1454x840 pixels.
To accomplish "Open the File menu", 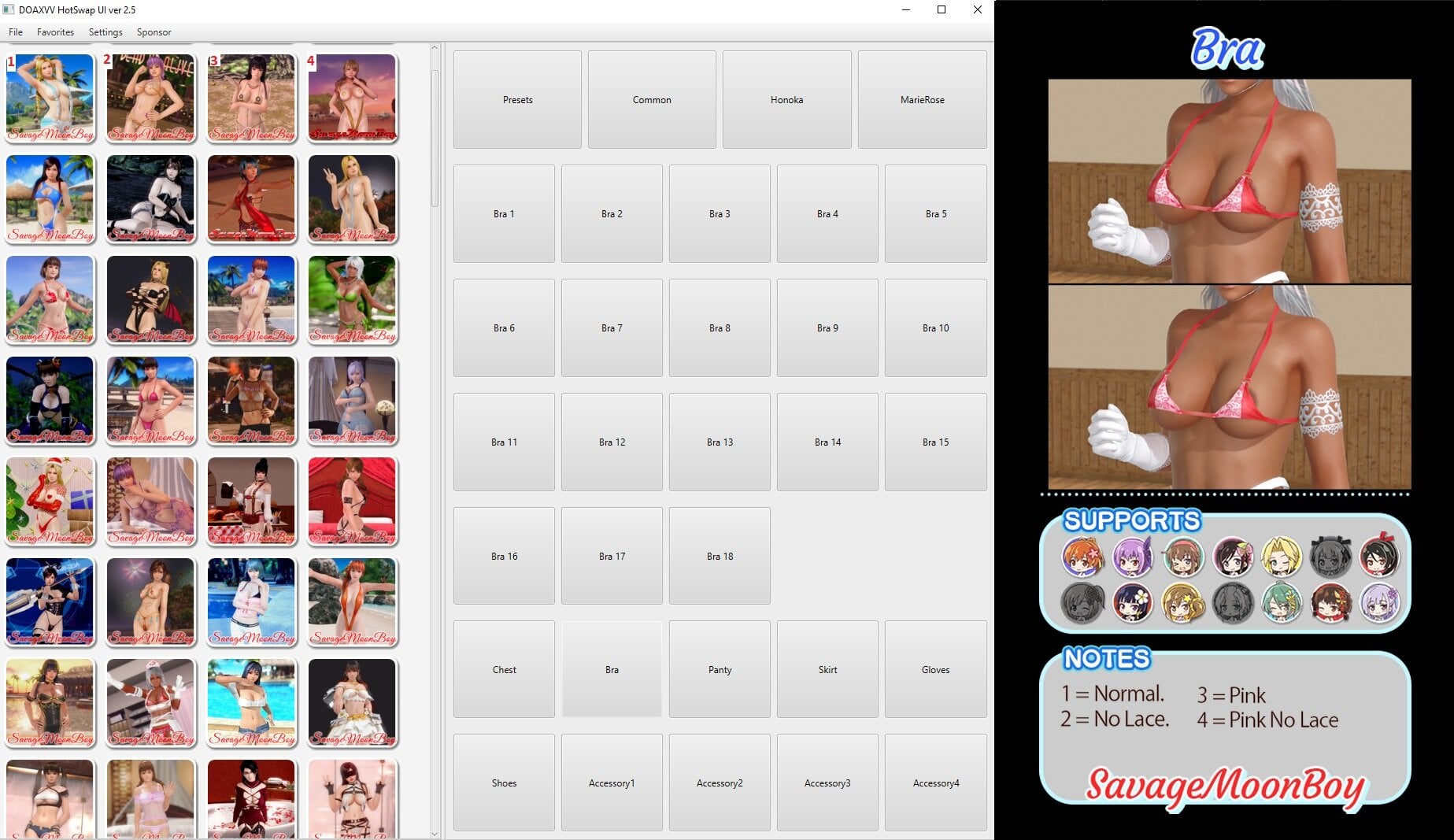I will (x=16, y=32).
